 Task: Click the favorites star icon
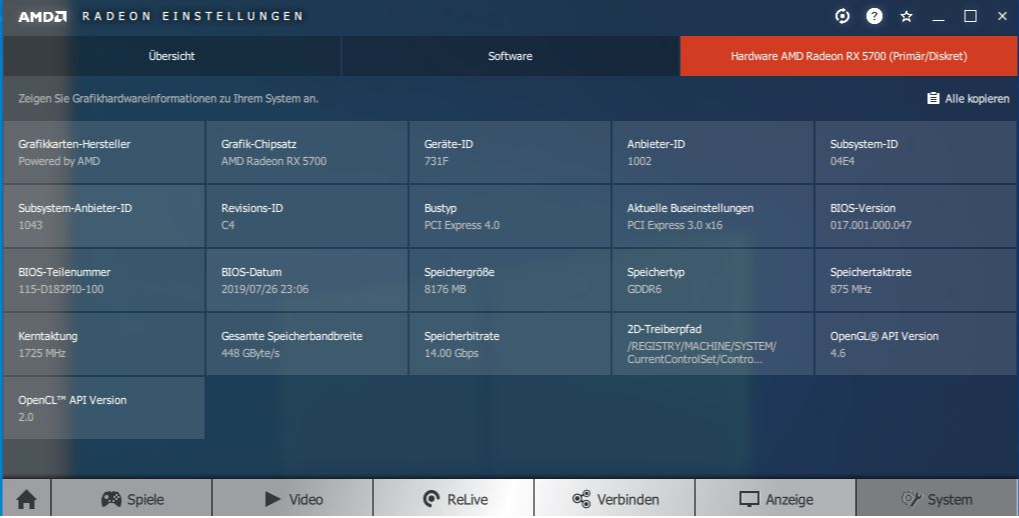(x=907, y=16)
